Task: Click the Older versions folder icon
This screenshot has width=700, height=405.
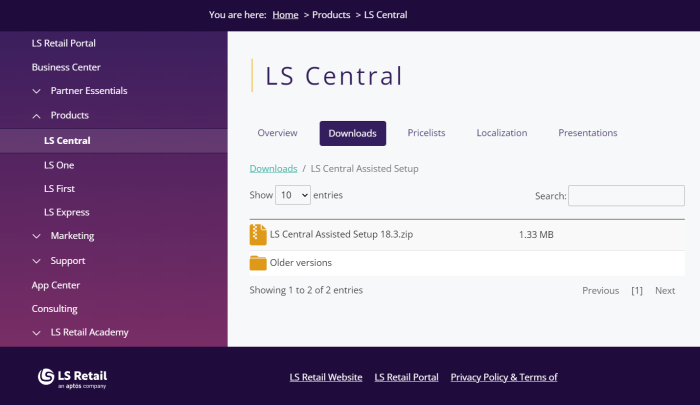Action: 258,263
